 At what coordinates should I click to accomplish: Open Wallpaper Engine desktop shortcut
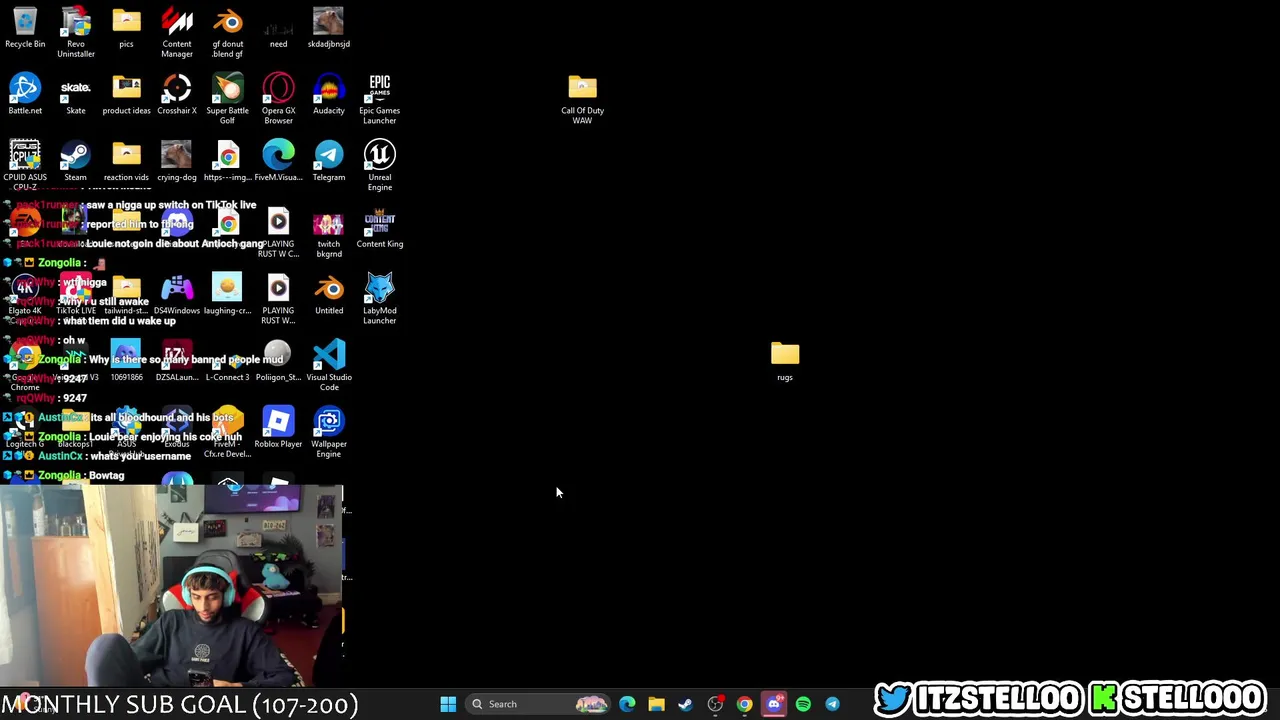[329, 432]
